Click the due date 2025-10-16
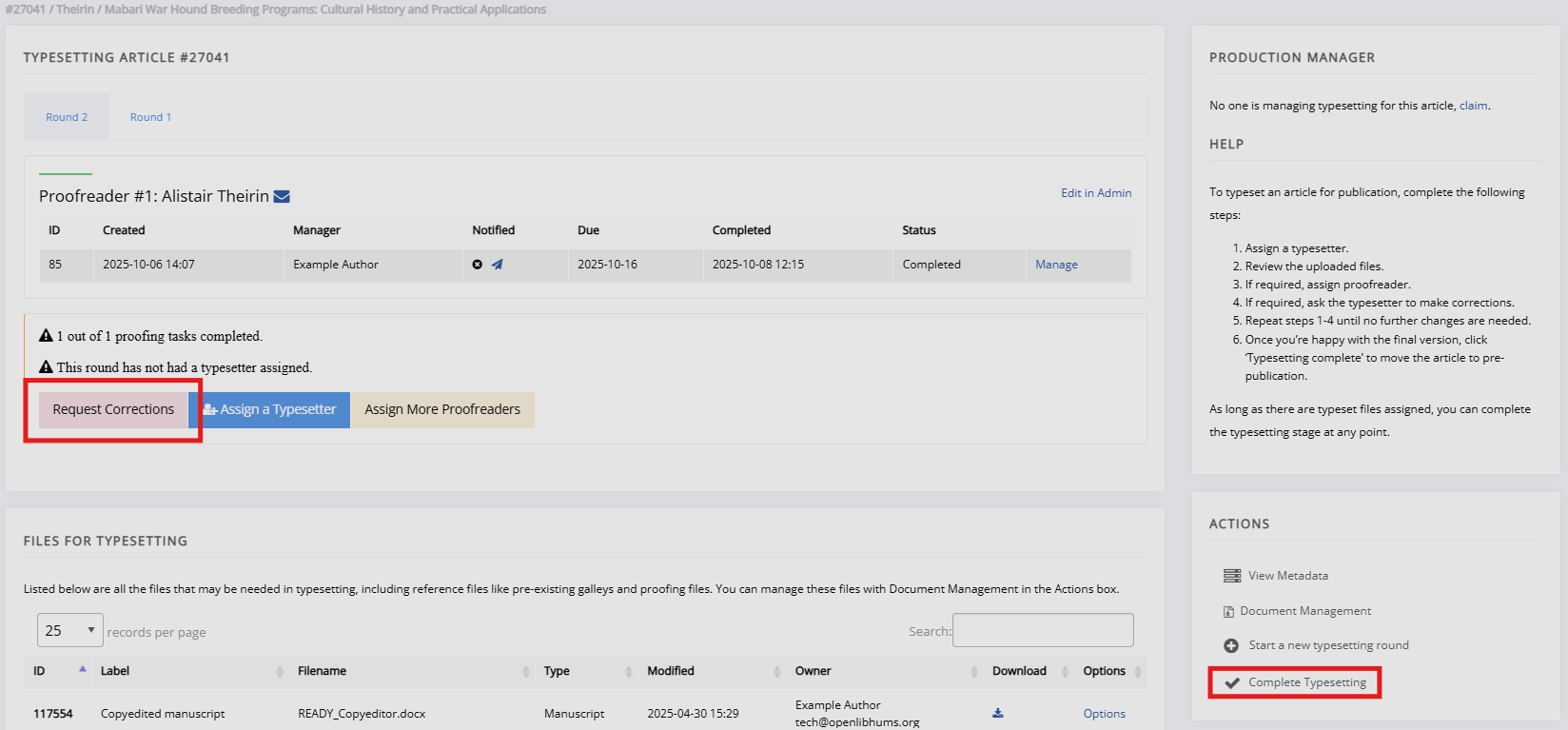This screenshot has height=730, width=1568. tap(607, 265)
